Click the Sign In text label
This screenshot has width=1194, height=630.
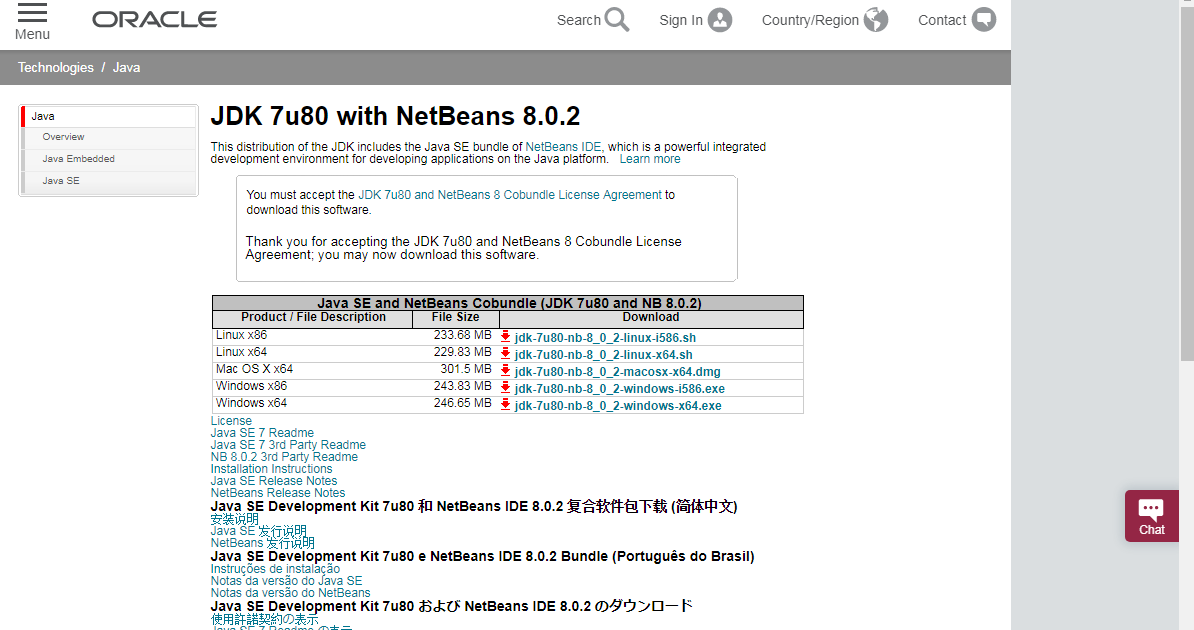[x=681, y=21]
